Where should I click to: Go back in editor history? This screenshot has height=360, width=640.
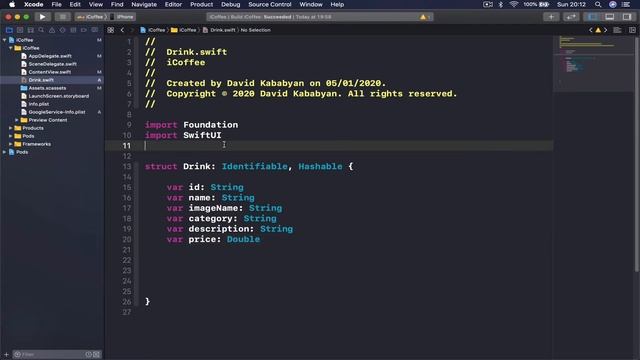pos(122,30)
